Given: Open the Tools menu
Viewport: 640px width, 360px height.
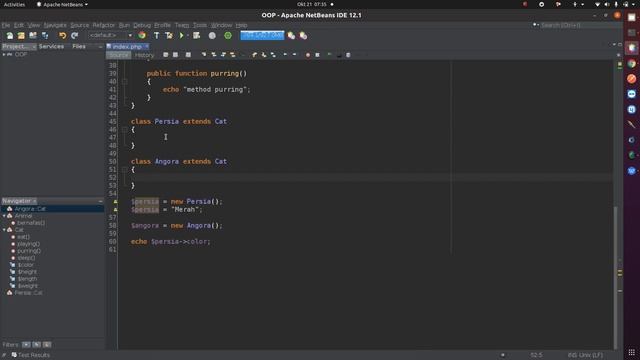Looking at the screenshot, I should [200, 25].
